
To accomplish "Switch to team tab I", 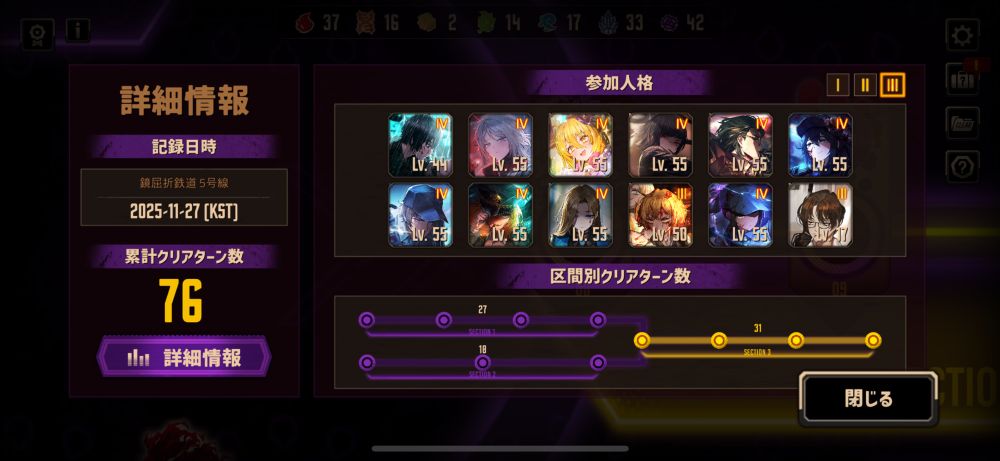I will [x=838, y=85].
